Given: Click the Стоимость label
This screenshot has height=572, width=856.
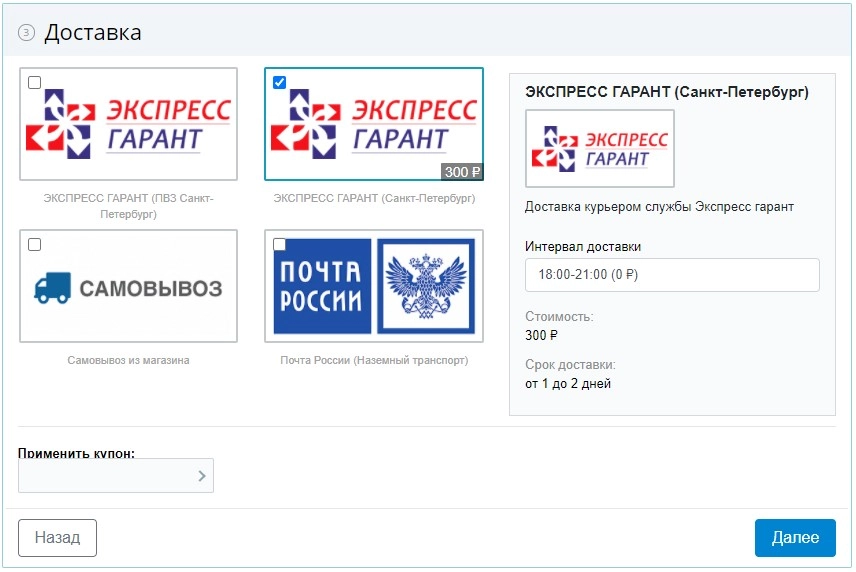Looking at the screenshot, I should (x=559, y=317).
